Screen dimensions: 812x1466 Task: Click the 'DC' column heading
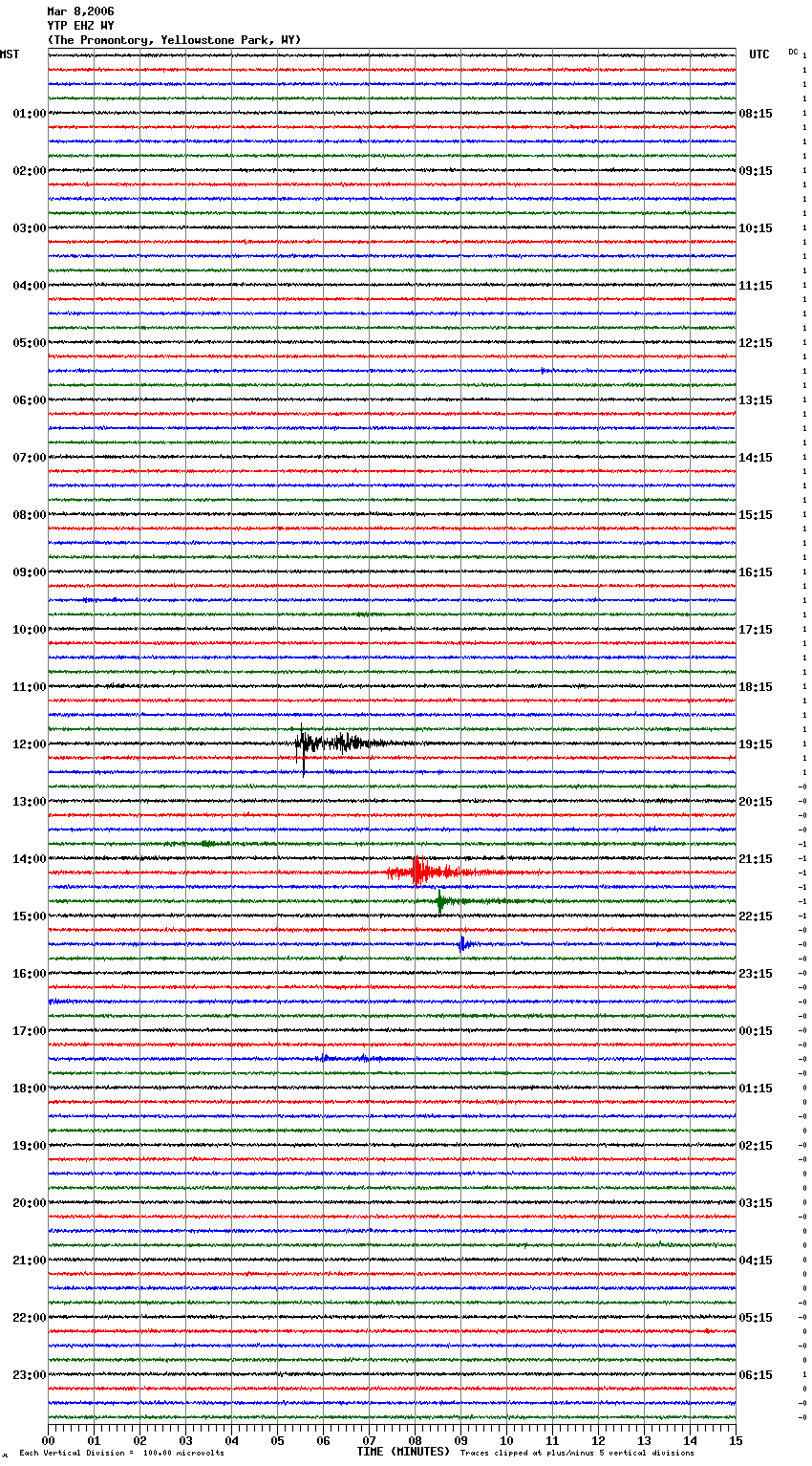tap(793, 52)
